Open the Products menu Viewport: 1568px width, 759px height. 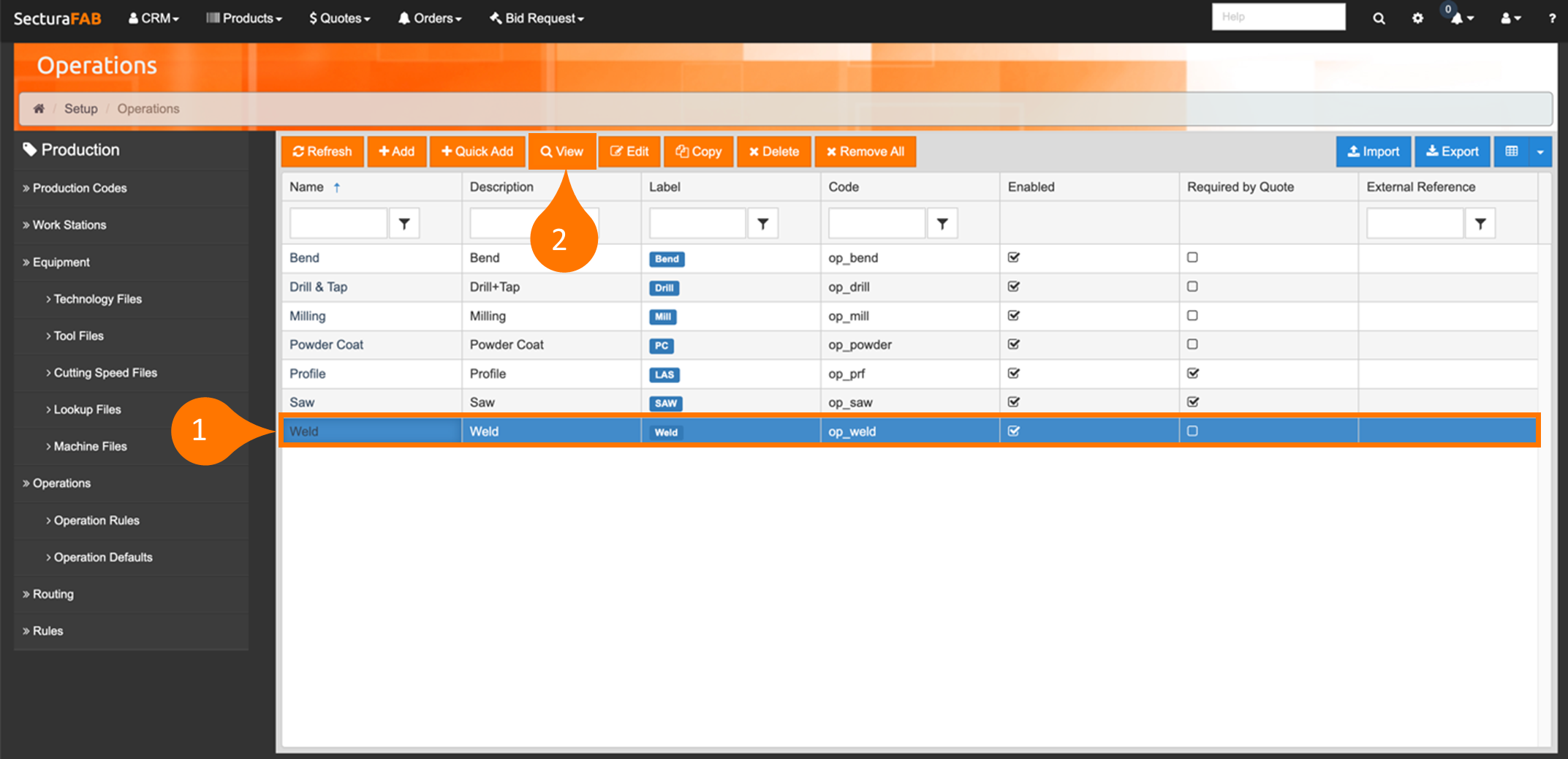pos(244,18)
